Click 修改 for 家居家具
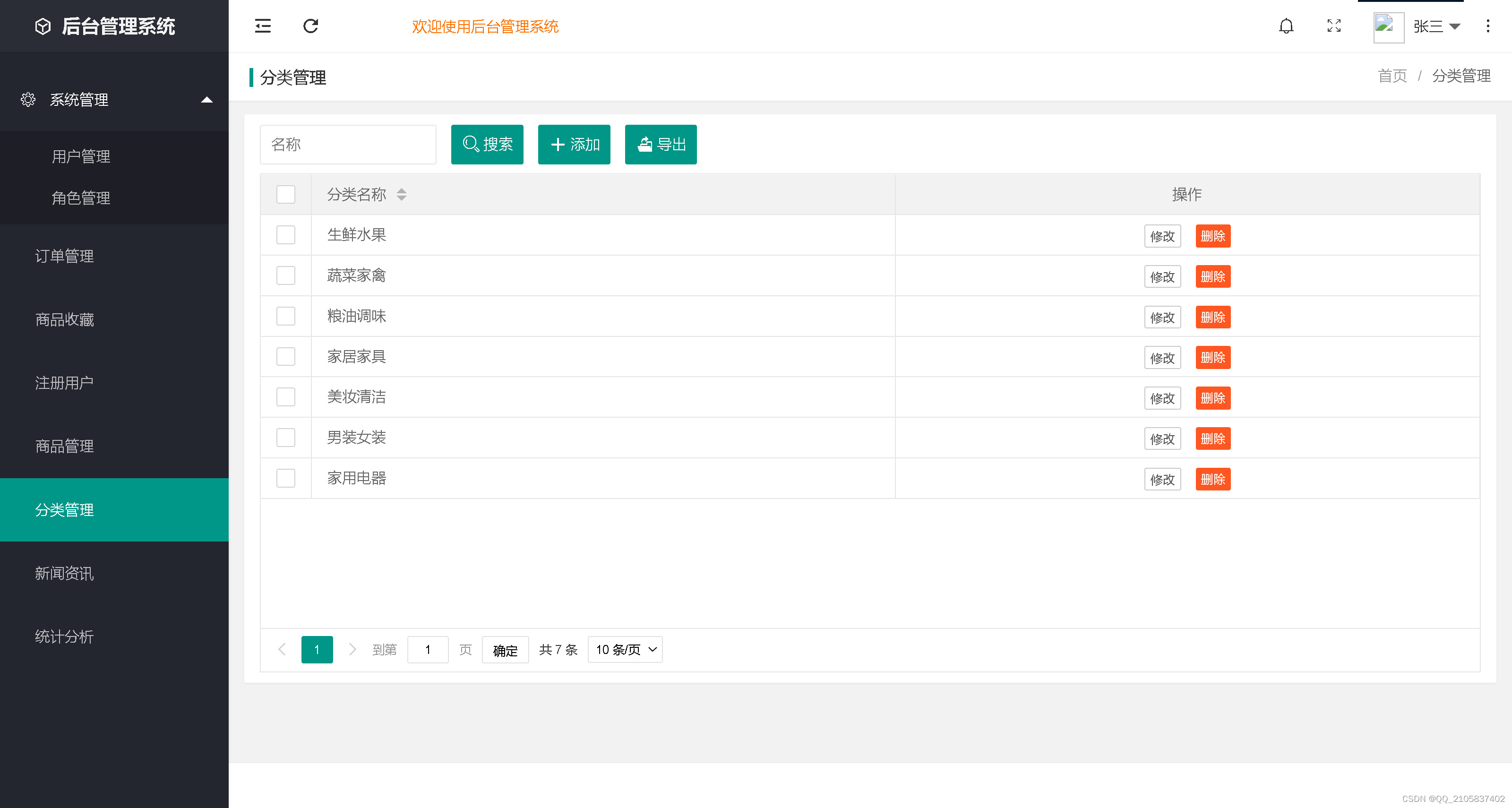This screenshot has width=1512, height=808. point(1163,357)
